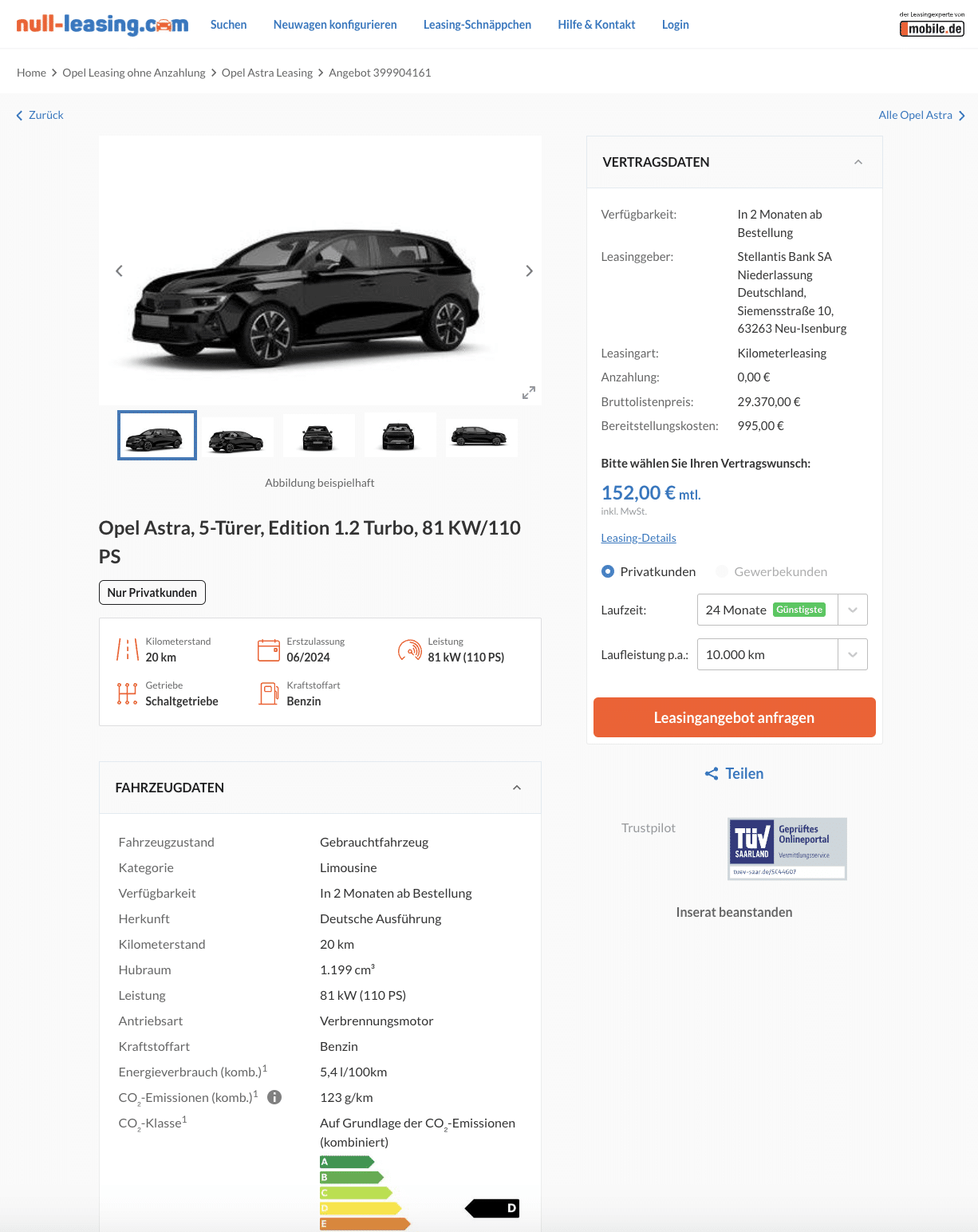Show previous car image with left arrow

coord(120,271)
